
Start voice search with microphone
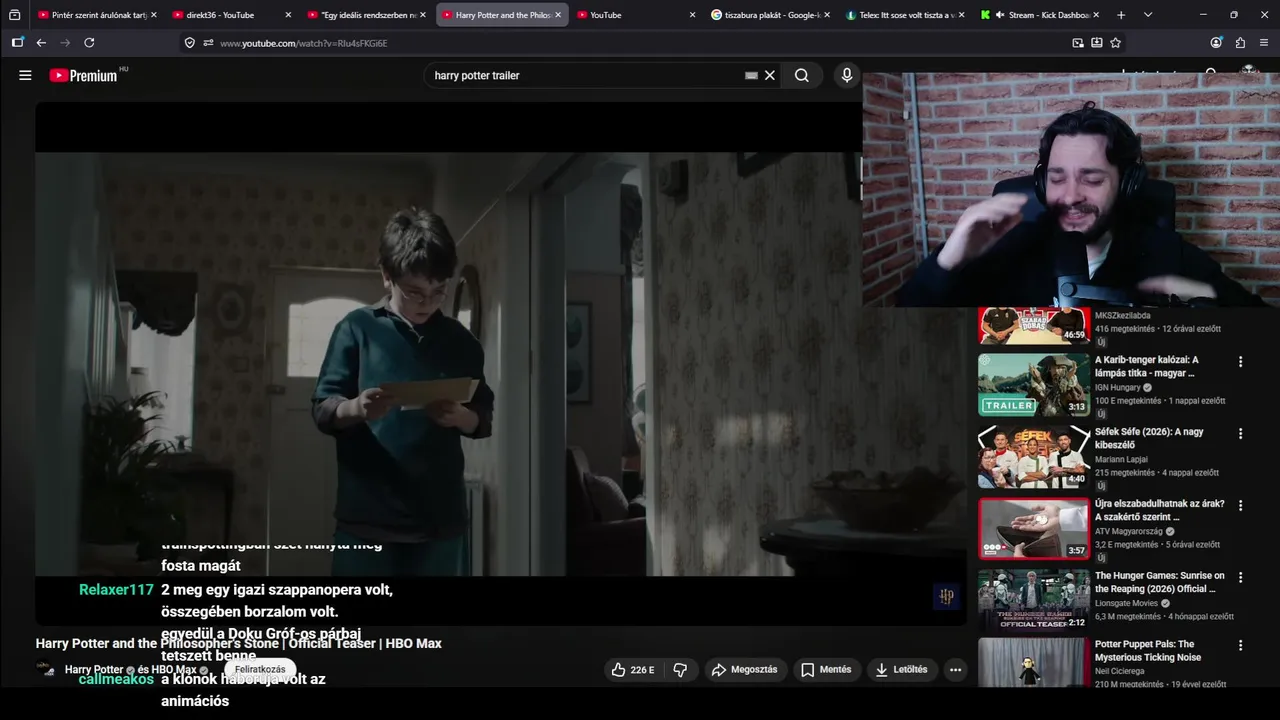tap(847, 75)
